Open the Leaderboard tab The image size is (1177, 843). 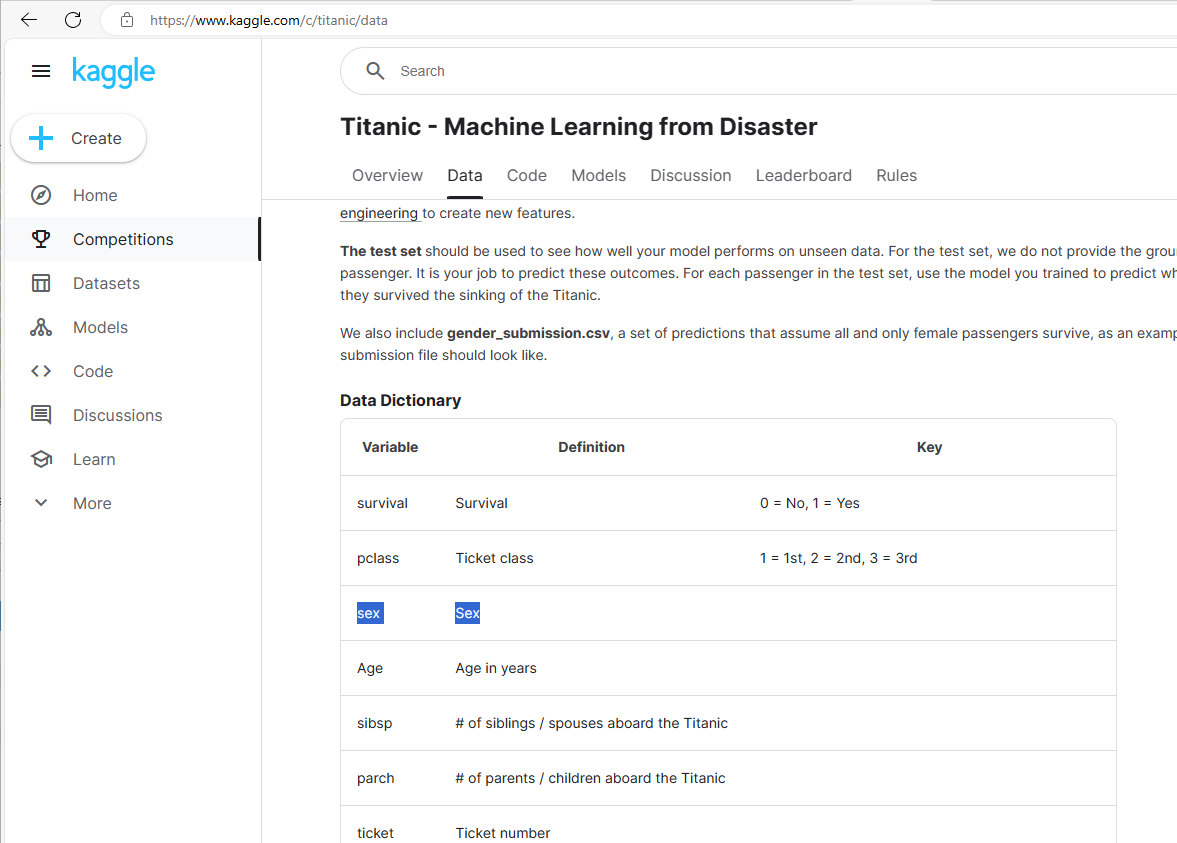[804, 176]
